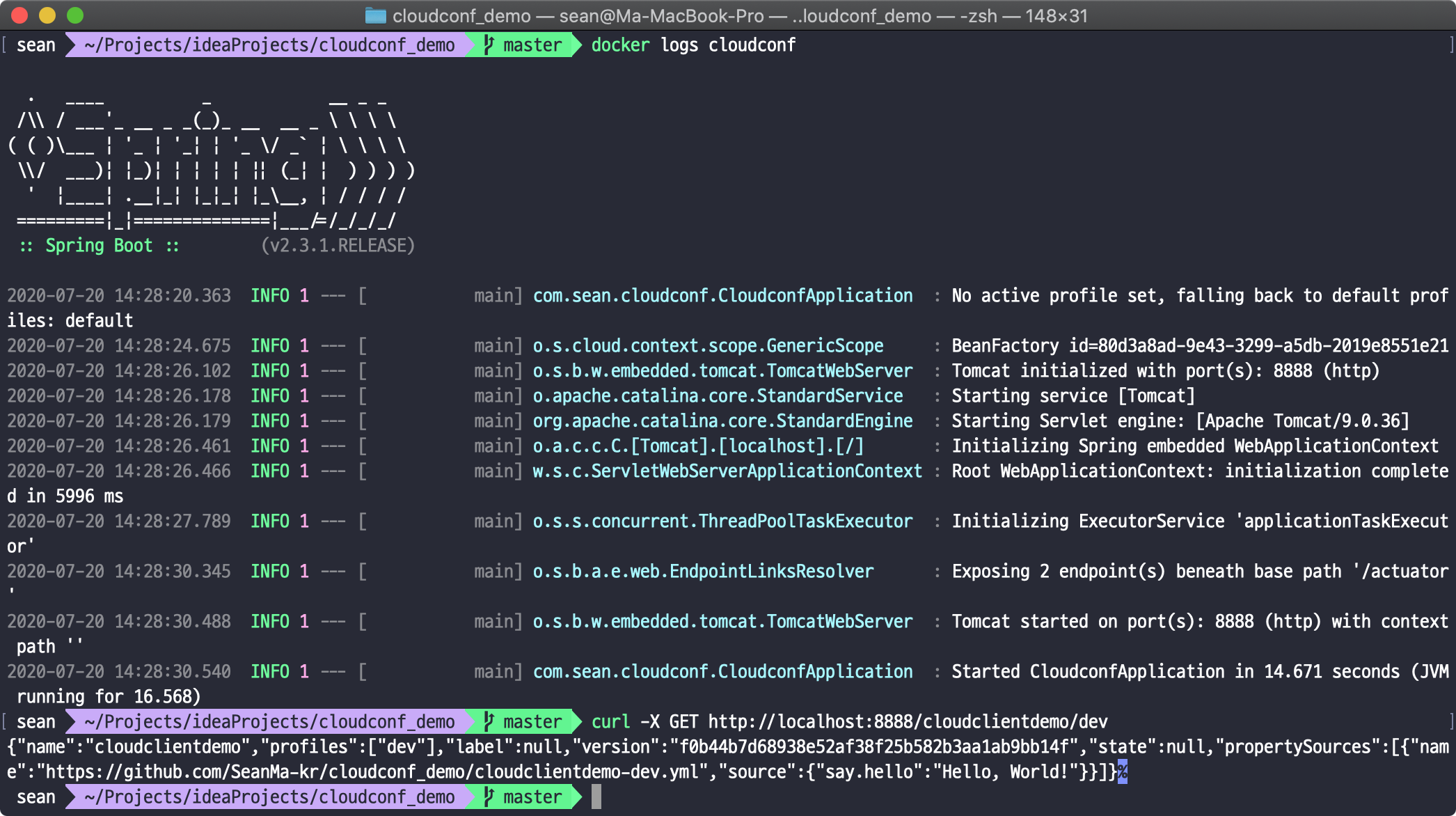Click the green zoom window button
The image size is (1456, 816).
click(75, 15)
